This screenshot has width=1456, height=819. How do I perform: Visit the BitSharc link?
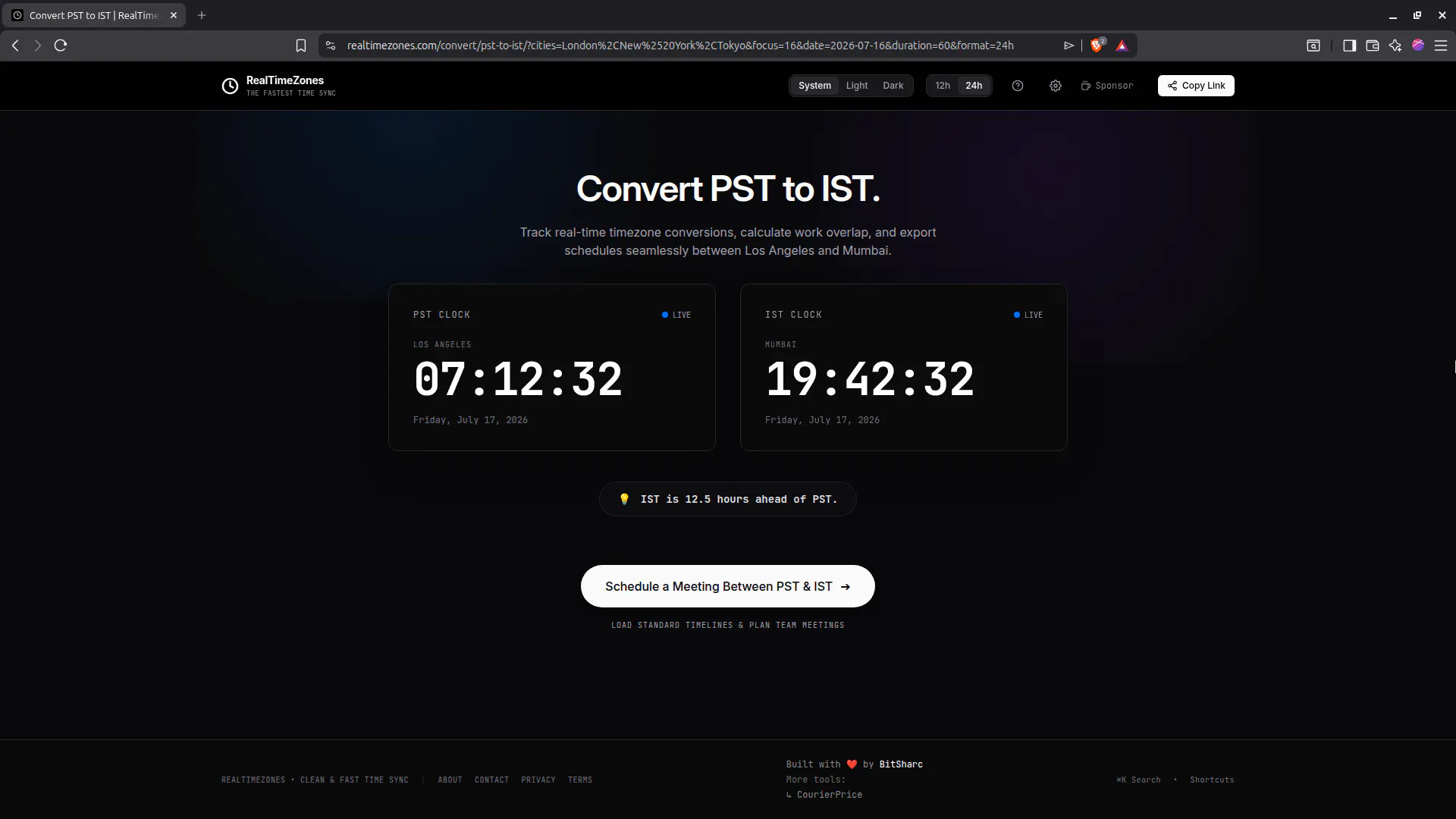pyautogui.click(x=901, y=764)
